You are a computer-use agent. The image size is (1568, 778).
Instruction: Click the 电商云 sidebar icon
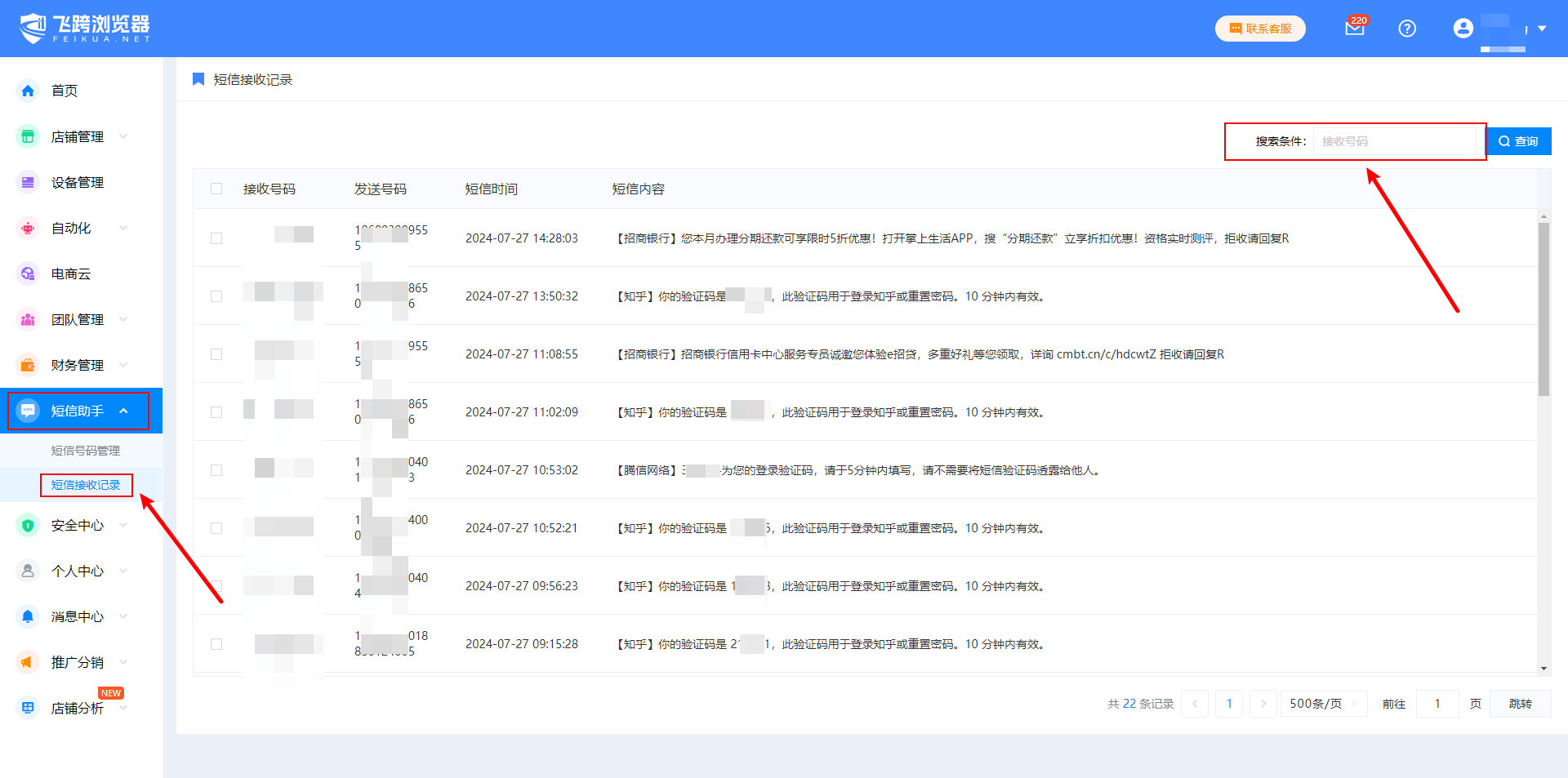28,273
